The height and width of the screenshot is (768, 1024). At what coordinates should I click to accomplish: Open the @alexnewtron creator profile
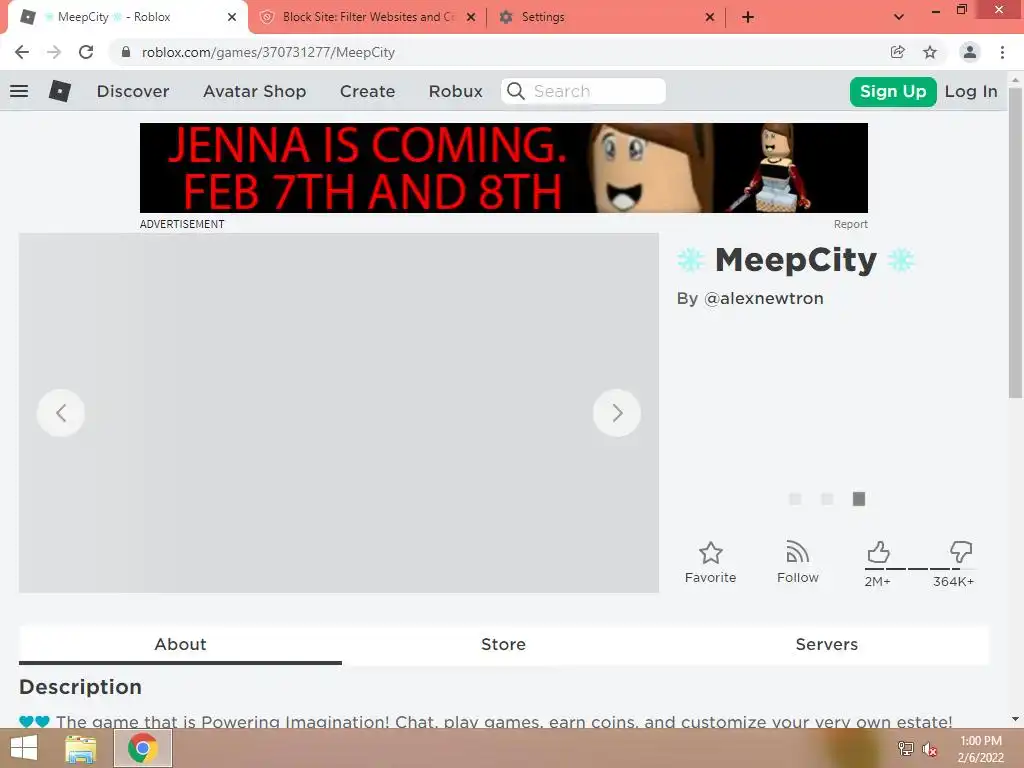764,298
